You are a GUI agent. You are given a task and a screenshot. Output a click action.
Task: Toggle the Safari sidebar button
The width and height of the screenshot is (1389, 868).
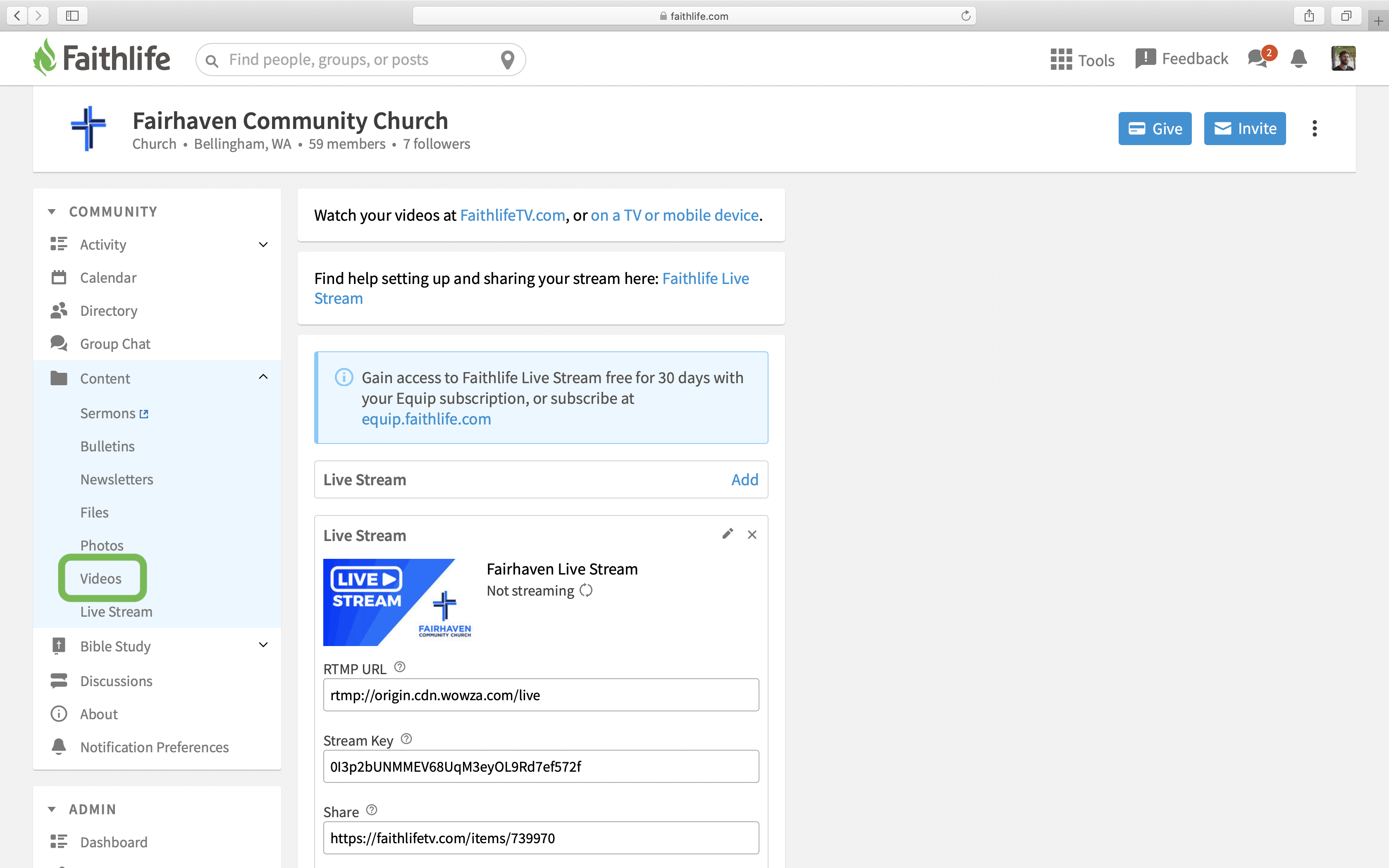pyautogui.click(x=72, y=16)
